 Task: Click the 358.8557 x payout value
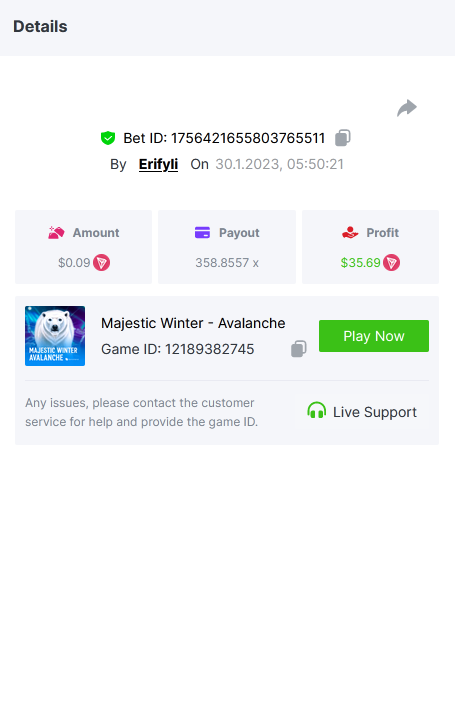[227, 262]
